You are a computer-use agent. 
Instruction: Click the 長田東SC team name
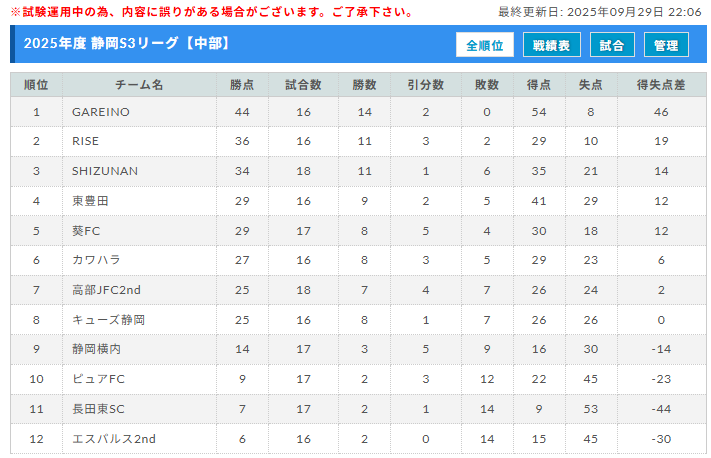(98, 409)
